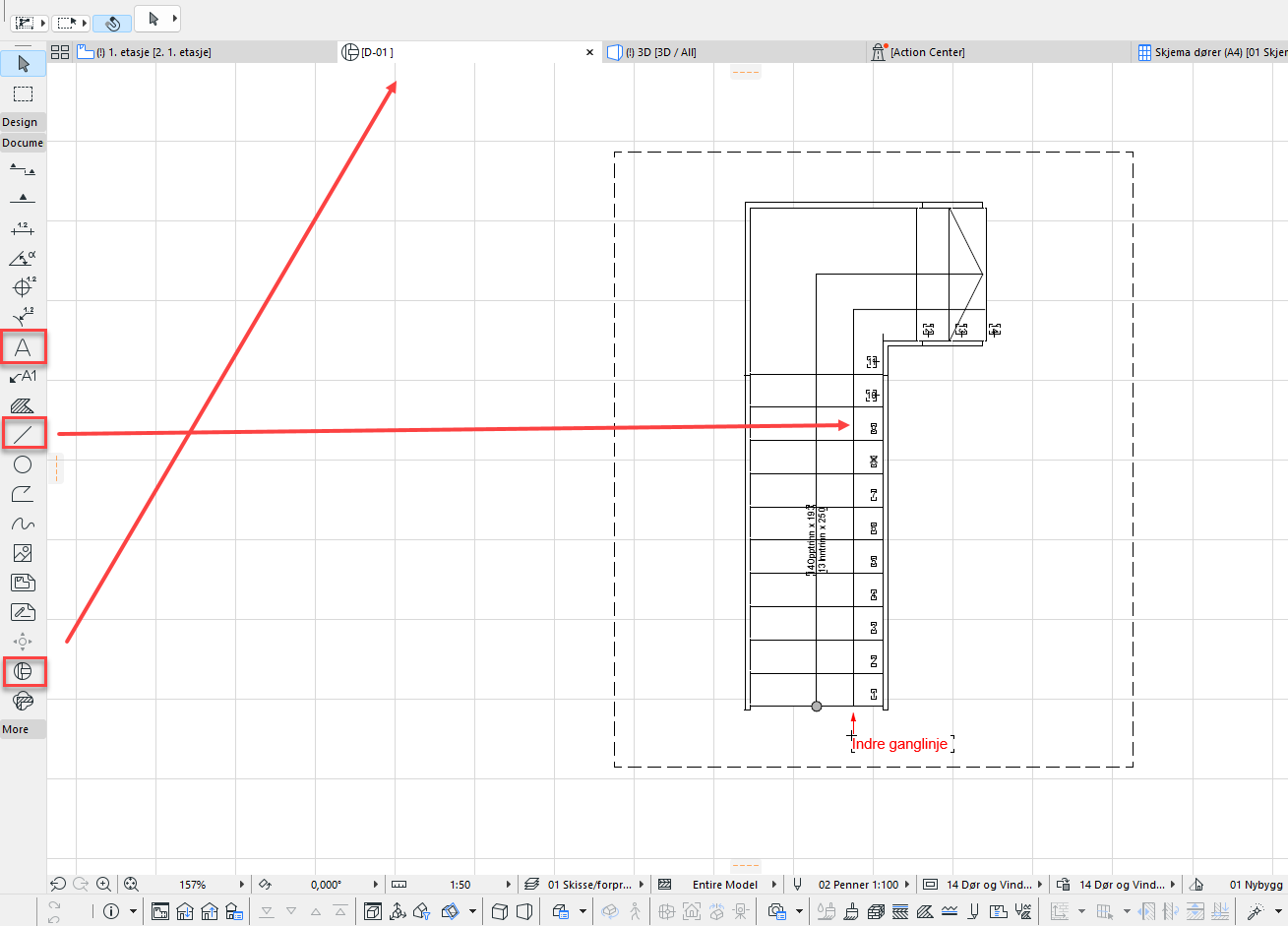Image resolution: width=1288 pixels, height=926 pixels.
Task: Click the Fit in Window icon
Action: coord(131,885)
